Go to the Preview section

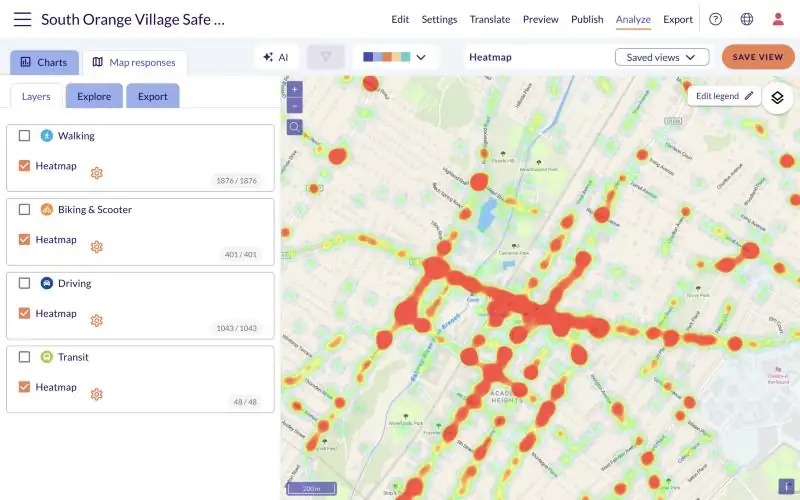(x=540, y=19)
